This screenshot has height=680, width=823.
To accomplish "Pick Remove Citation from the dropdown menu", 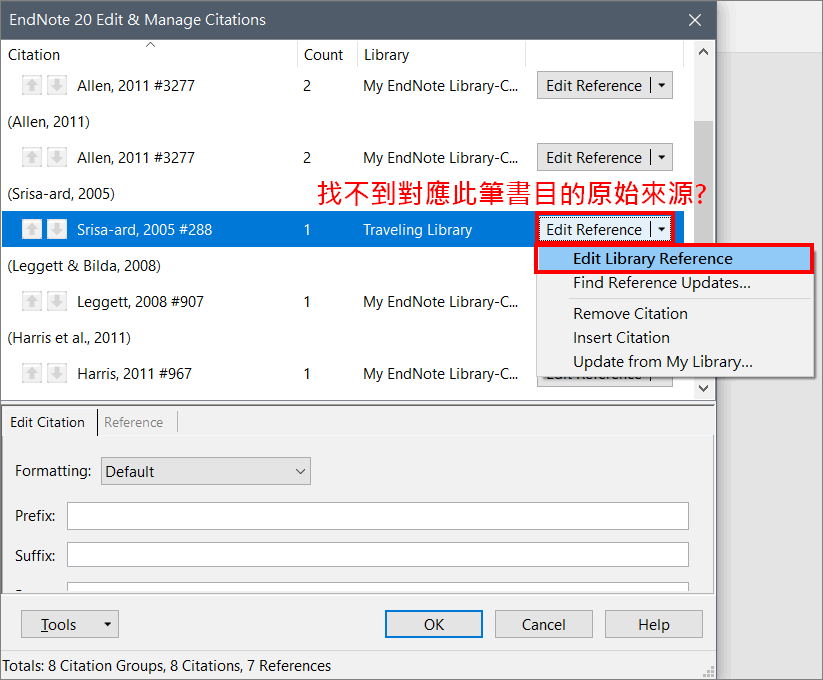I will coord(674,314).
